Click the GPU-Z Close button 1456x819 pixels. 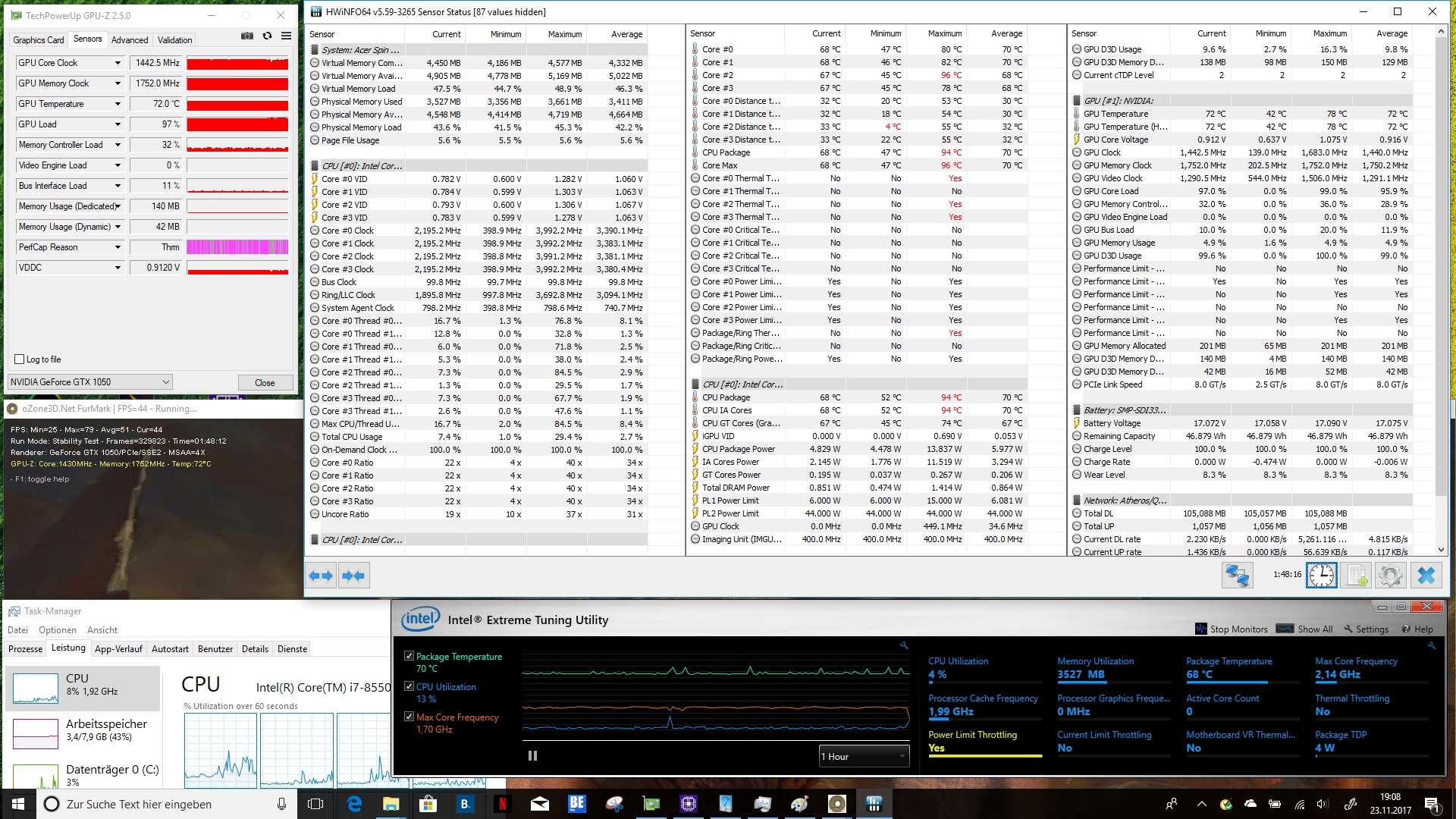coord(265,383)
